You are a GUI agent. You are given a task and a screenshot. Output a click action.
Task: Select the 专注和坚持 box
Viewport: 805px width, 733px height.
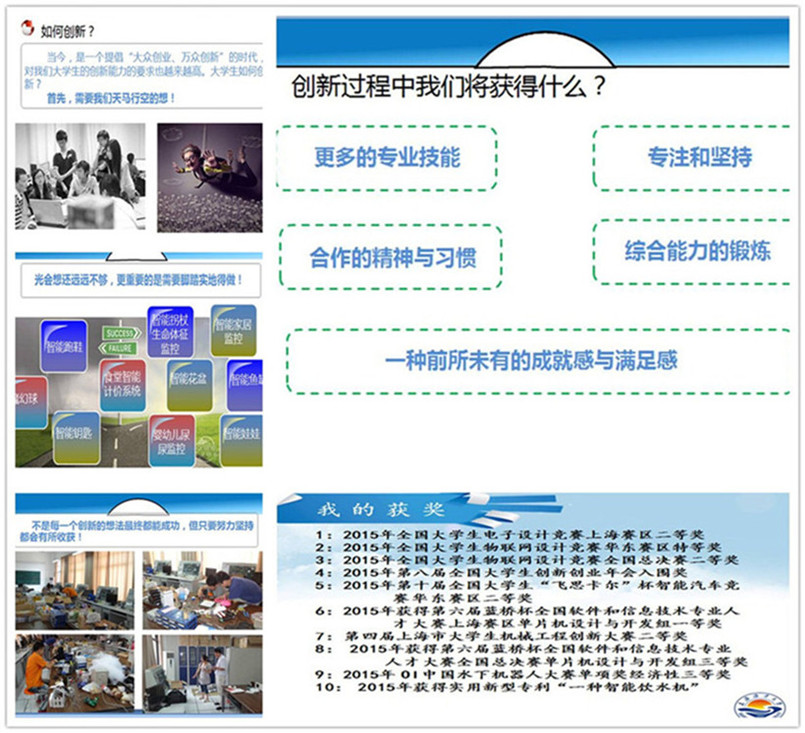[x=699, y=157]
